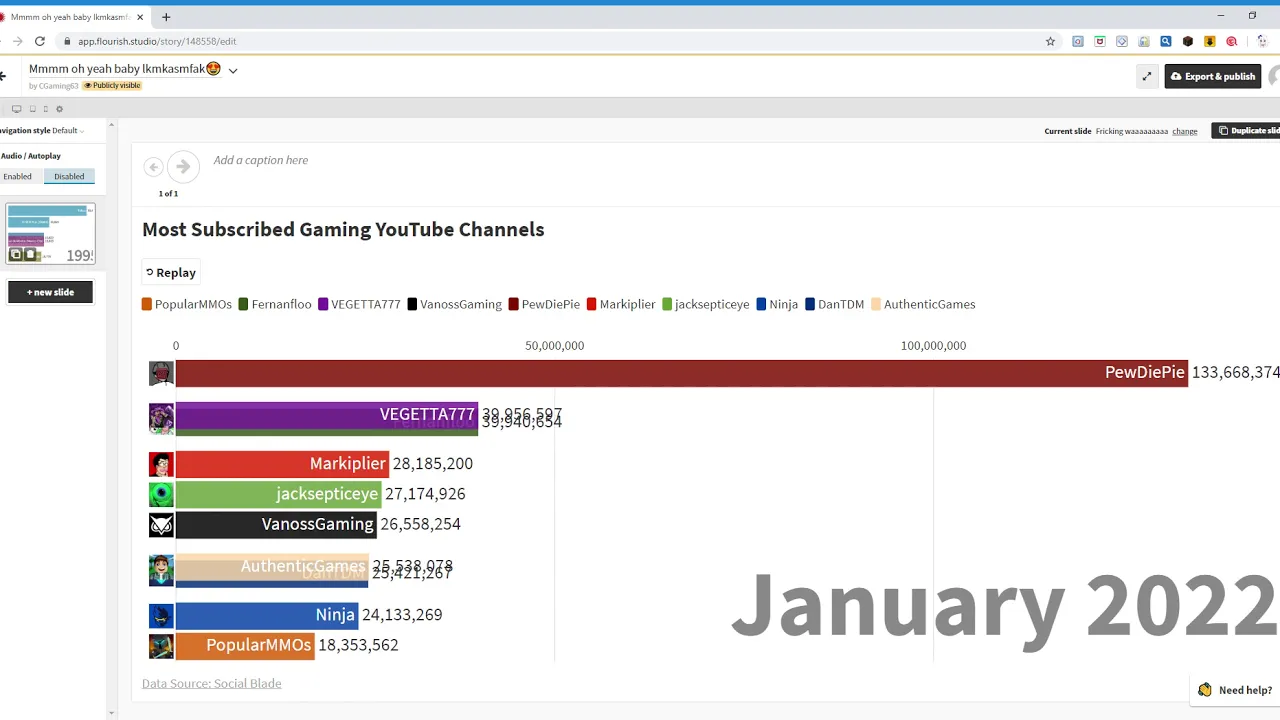This screenshot has height=720, width=1280.
Task: Go forward in browser history
Action: (17, 41)
